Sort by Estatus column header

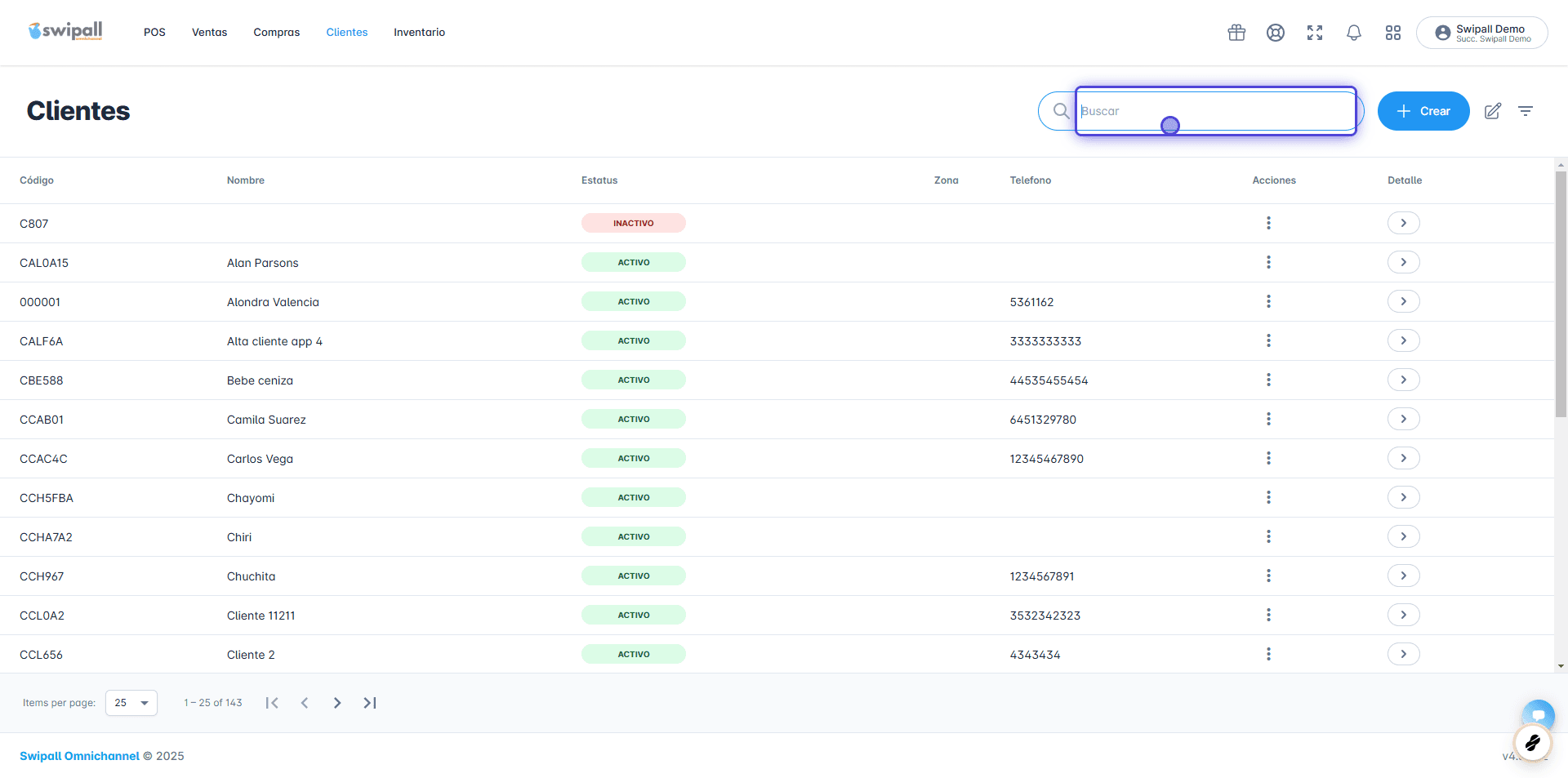point(599,180)
